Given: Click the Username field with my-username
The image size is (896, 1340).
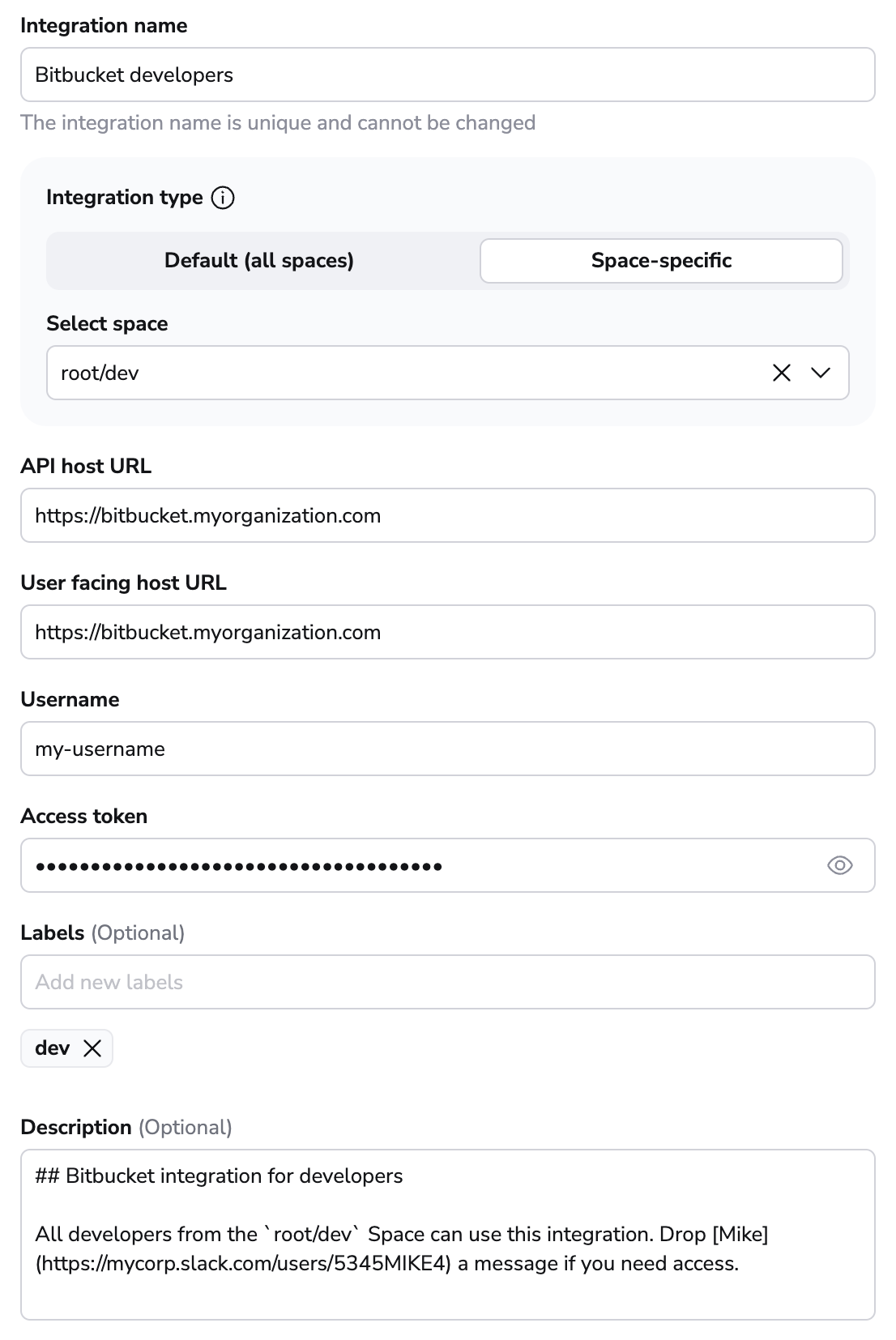Looking at the screenshot, I should (447, 749).
